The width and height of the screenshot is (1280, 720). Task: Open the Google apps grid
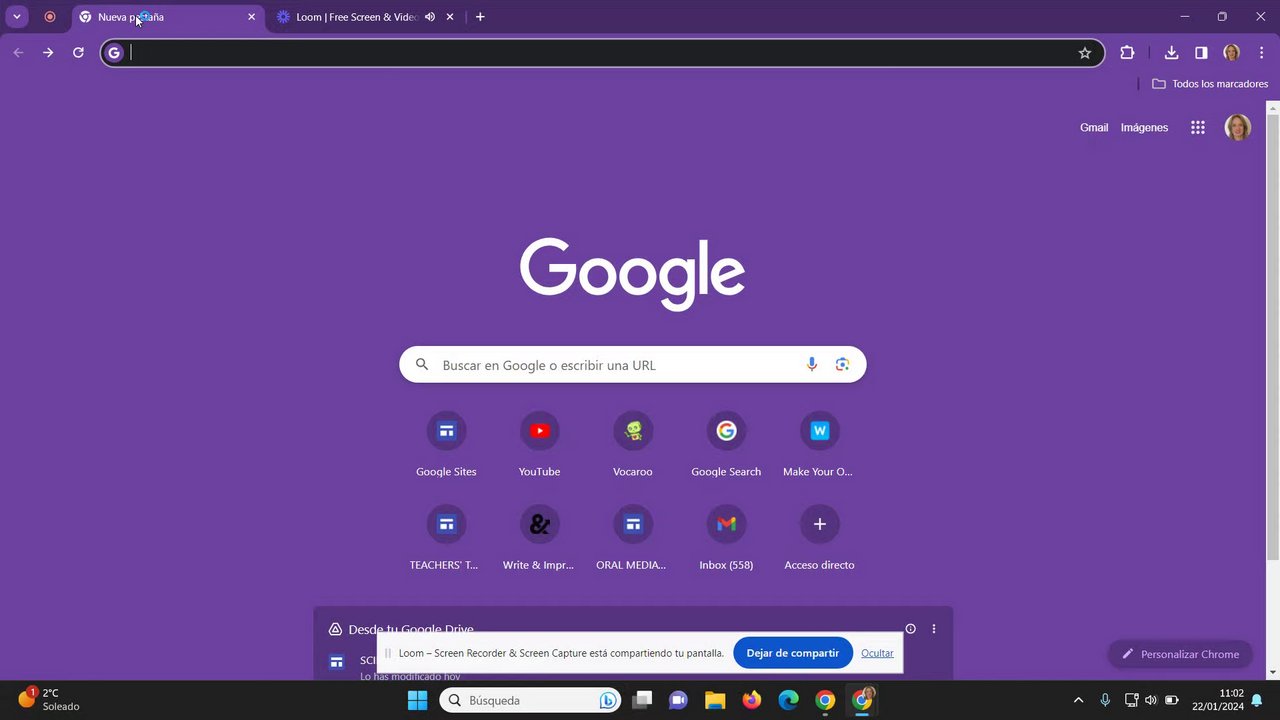point(1198,128)
